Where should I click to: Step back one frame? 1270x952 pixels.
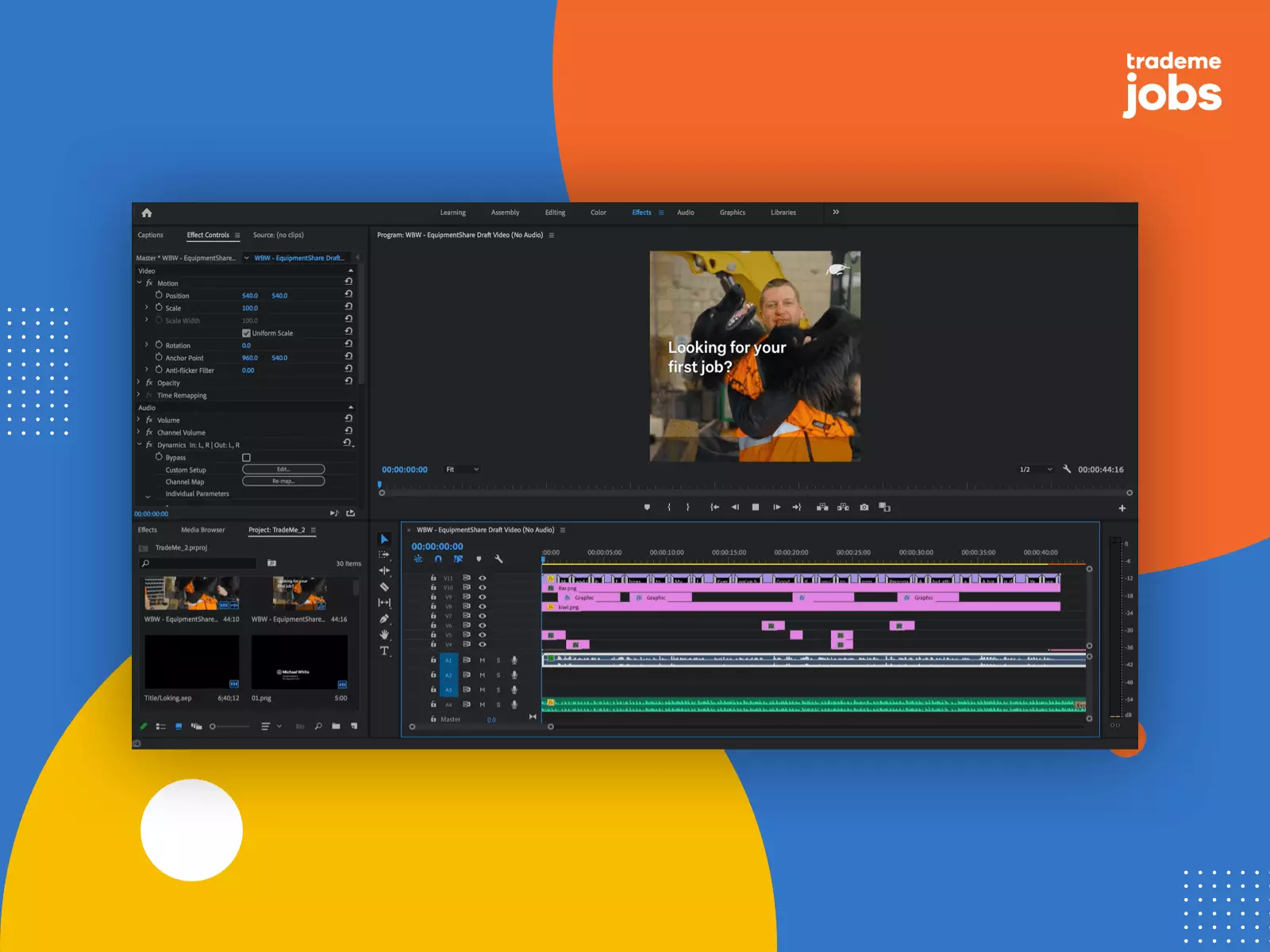(735, 507)
